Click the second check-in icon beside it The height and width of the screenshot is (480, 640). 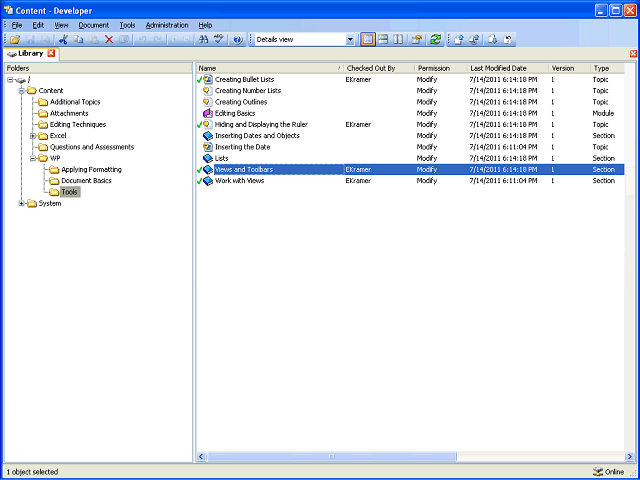pos(474,40)
